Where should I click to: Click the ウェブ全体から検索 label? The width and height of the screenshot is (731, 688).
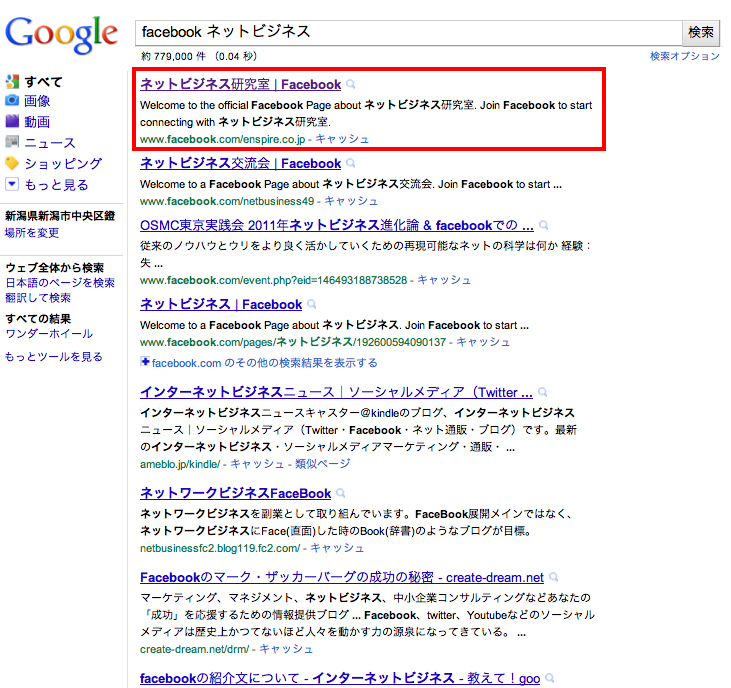click(x=55, y=268)
